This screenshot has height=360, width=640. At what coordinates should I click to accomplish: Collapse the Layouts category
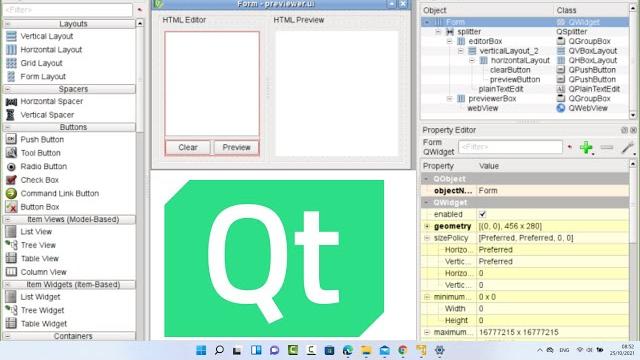(8, 24)
